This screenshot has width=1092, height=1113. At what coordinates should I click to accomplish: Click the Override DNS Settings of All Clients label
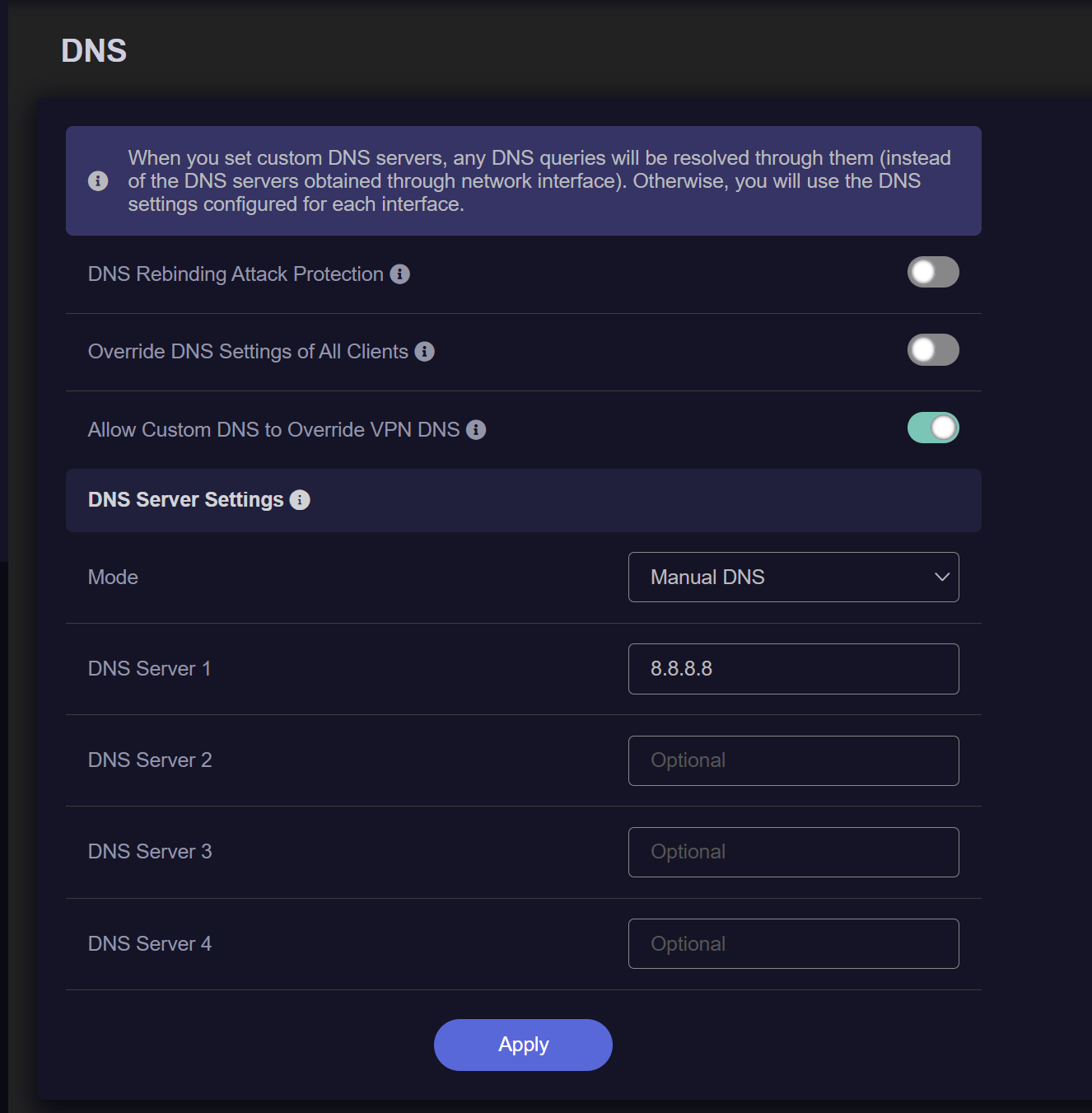248,352
